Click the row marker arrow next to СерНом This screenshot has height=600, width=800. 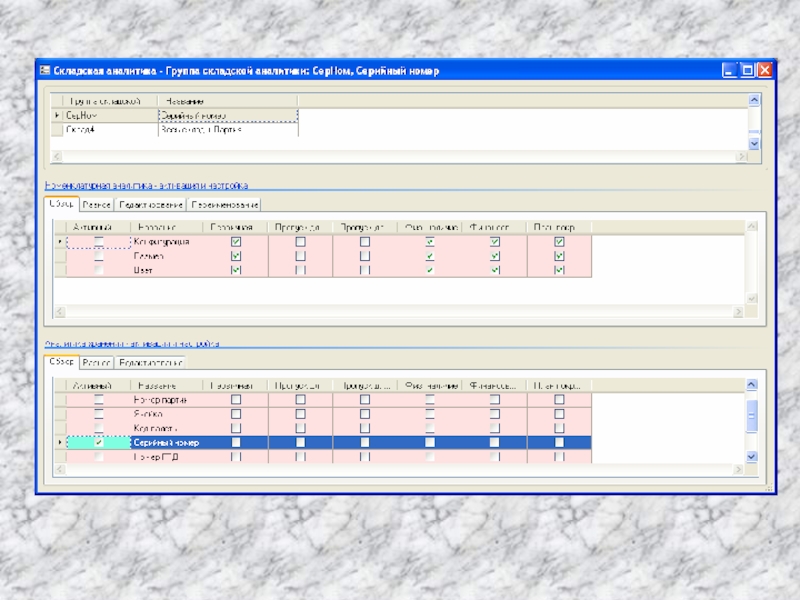point(57,115)
